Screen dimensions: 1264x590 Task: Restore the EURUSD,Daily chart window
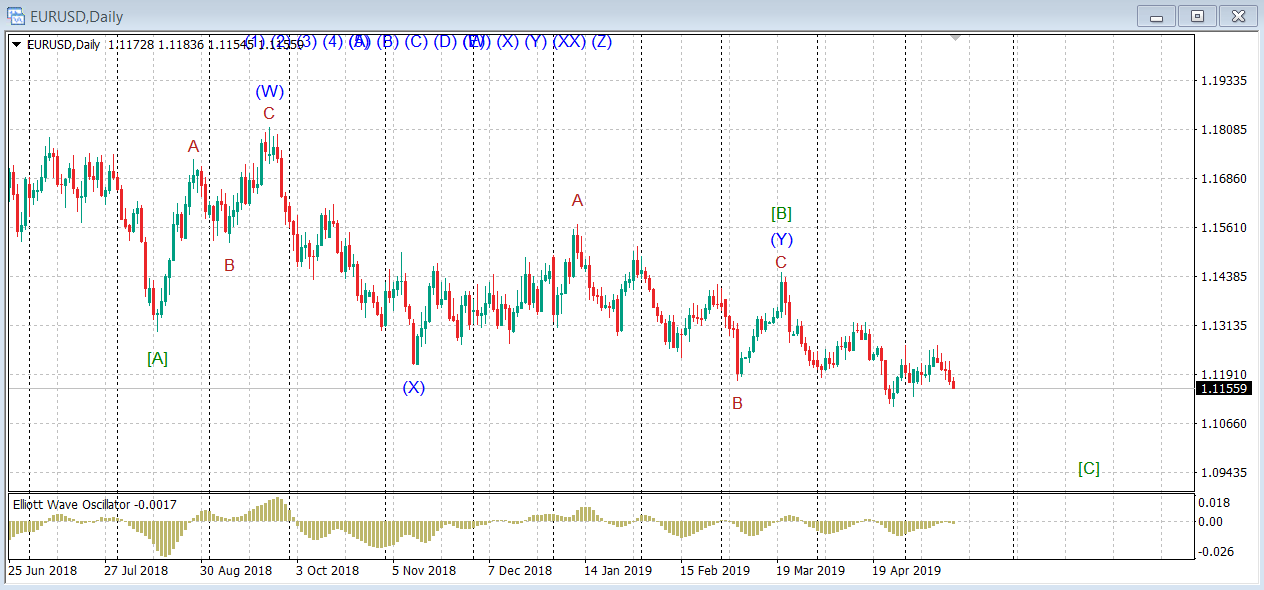1197,15
